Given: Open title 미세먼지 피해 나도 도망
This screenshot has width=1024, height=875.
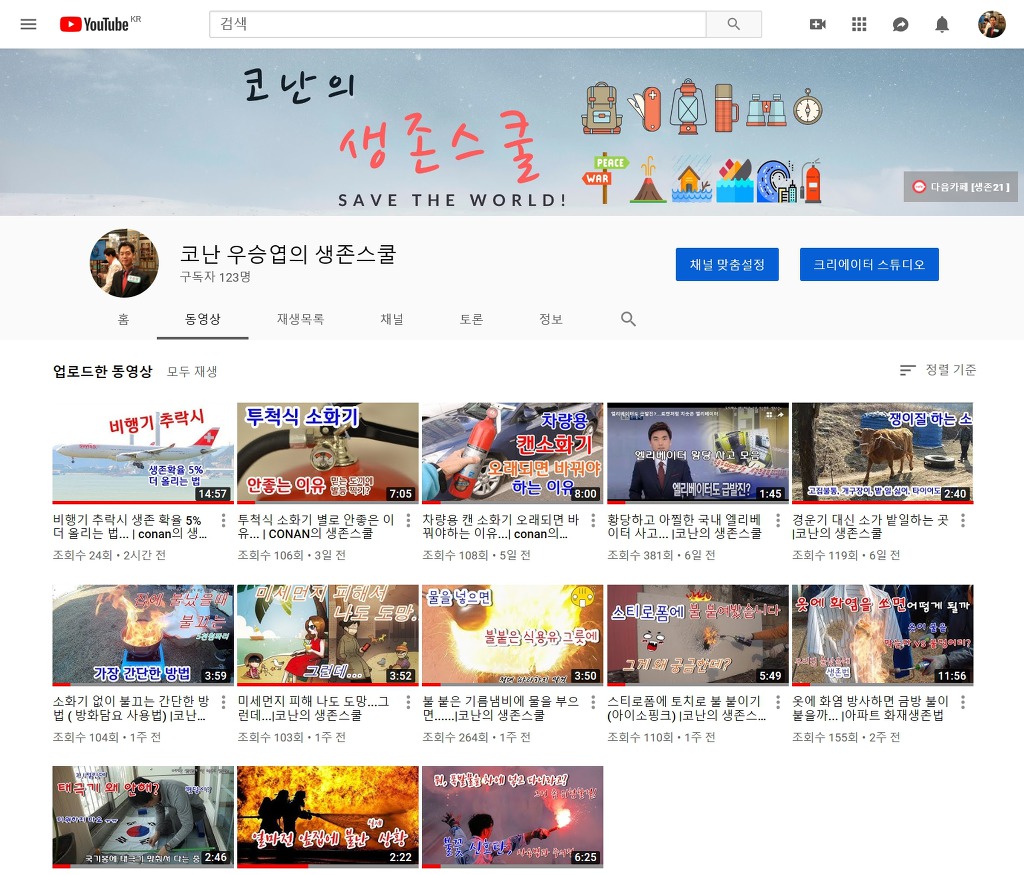Looking at the screenshot, I should (x=313, y=708).
